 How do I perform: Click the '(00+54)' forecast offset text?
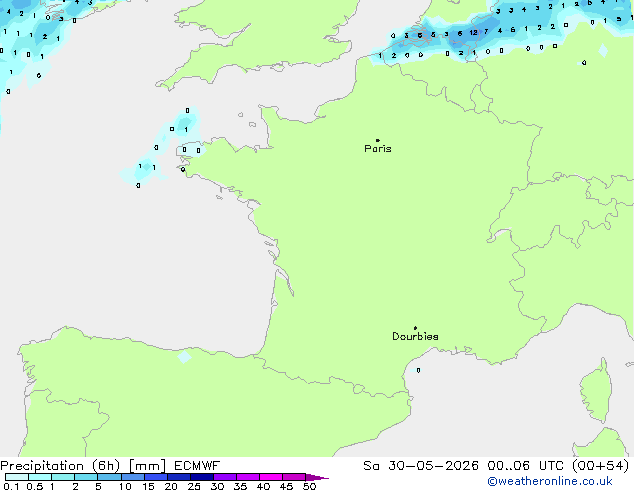point(601,466)
